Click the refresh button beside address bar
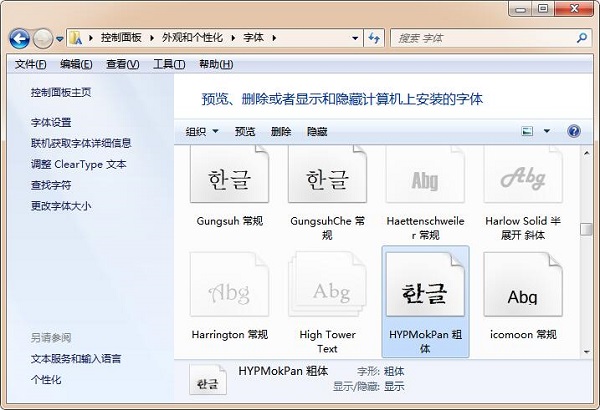600x410 pixels. (x=373, y=38)
